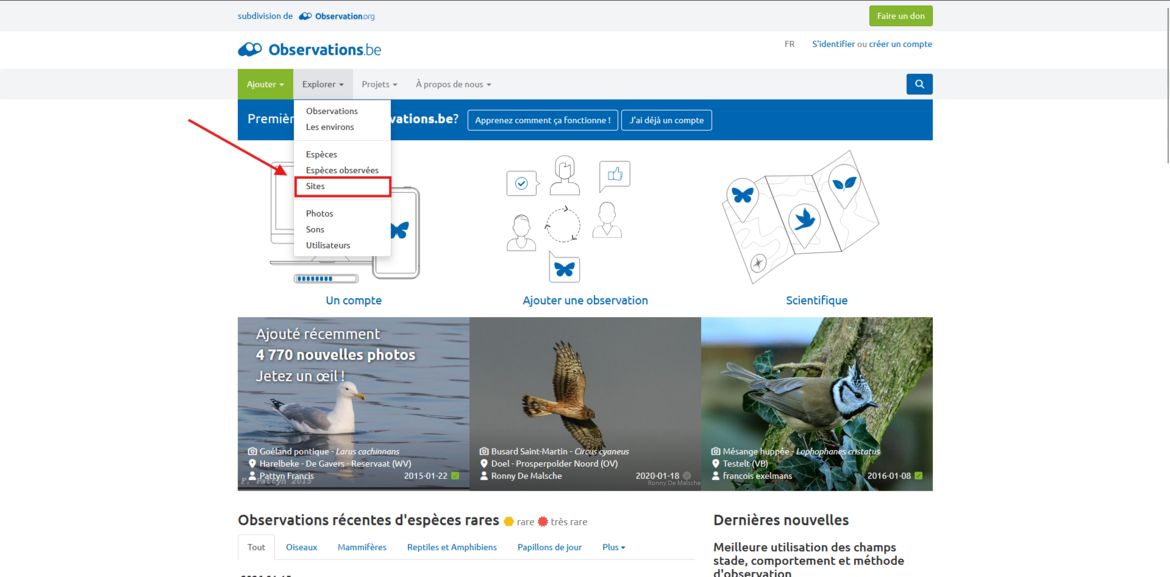
Task: Select Photos in the Explorer menu
Action: pyautogui.click(x=320, y=213)
